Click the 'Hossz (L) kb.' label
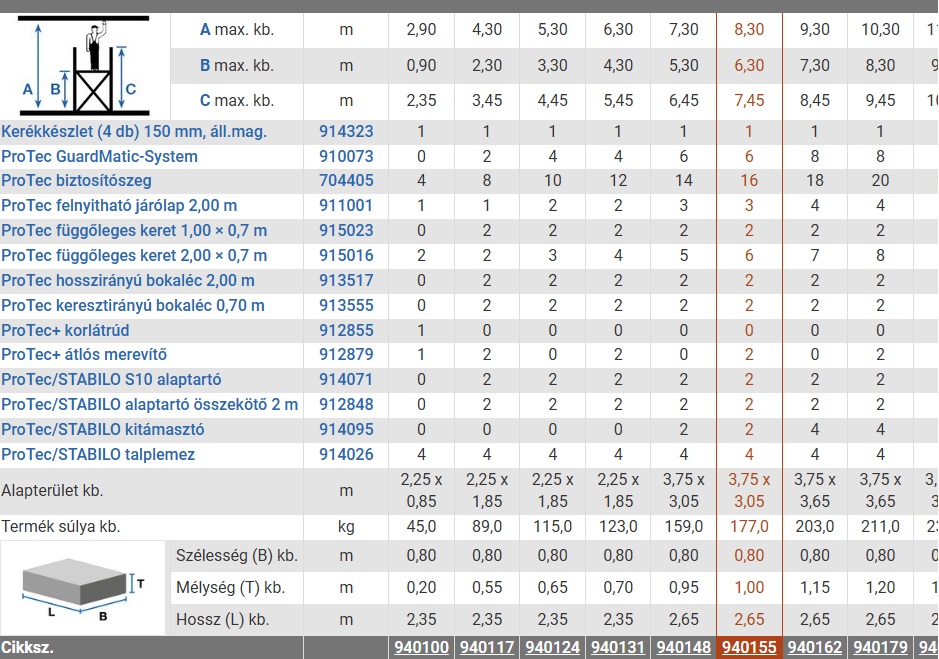The height and width of the screenshot is (659, 939). (x=222, y=619)
